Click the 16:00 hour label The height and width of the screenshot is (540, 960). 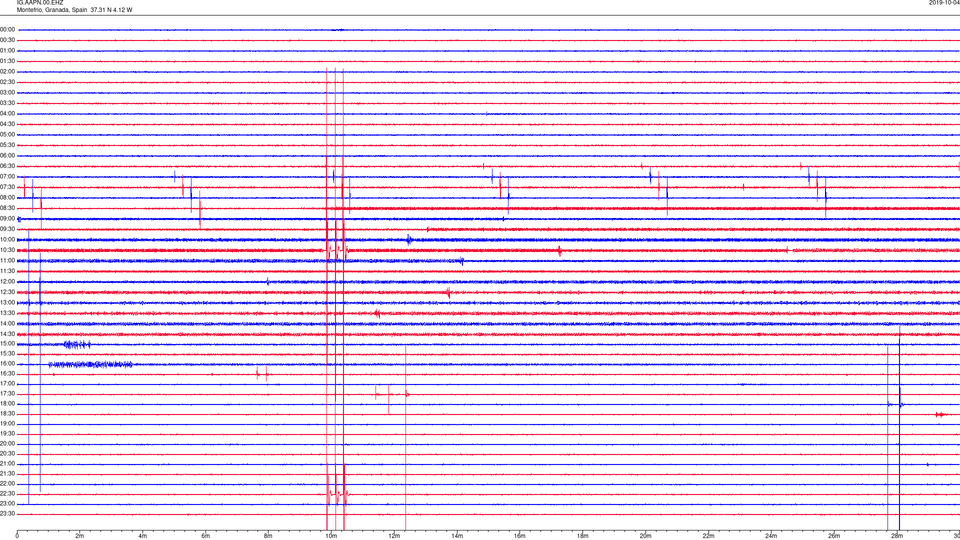[7, 364]
